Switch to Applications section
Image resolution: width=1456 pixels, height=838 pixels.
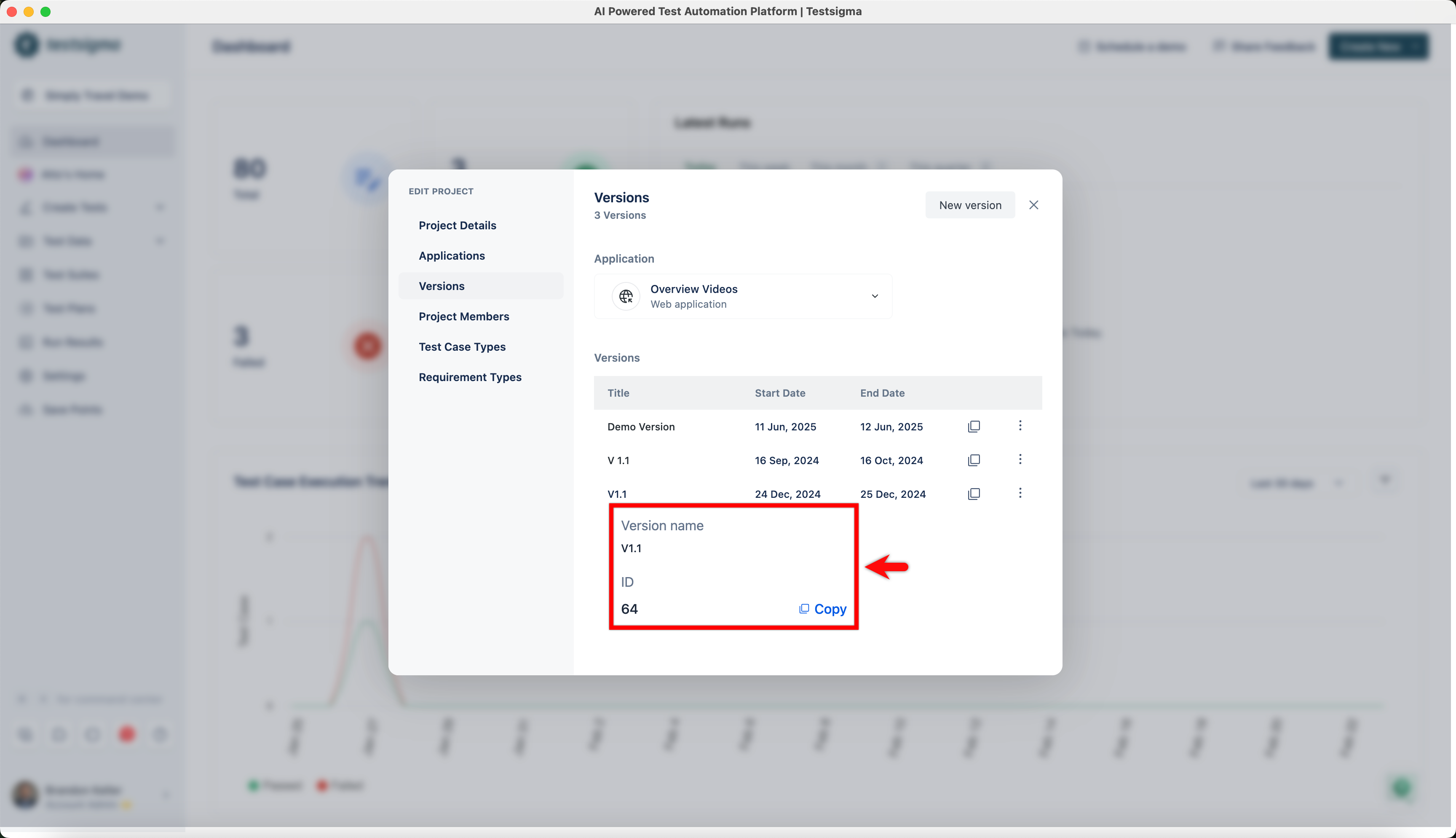click(x=451, y=255)
